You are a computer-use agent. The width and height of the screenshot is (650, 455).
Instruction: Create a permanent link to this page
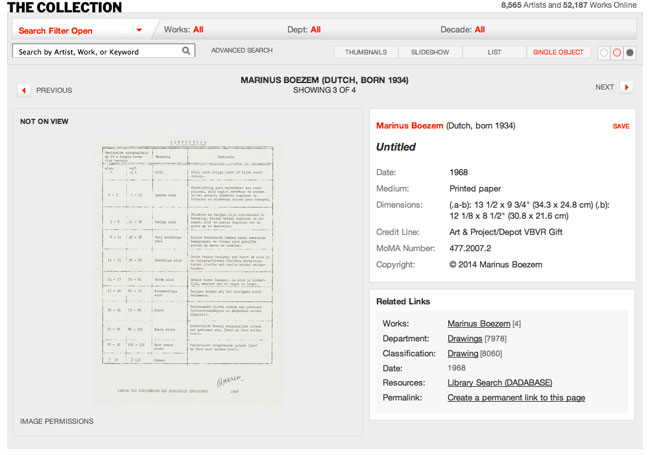click(x=516, y=397)
